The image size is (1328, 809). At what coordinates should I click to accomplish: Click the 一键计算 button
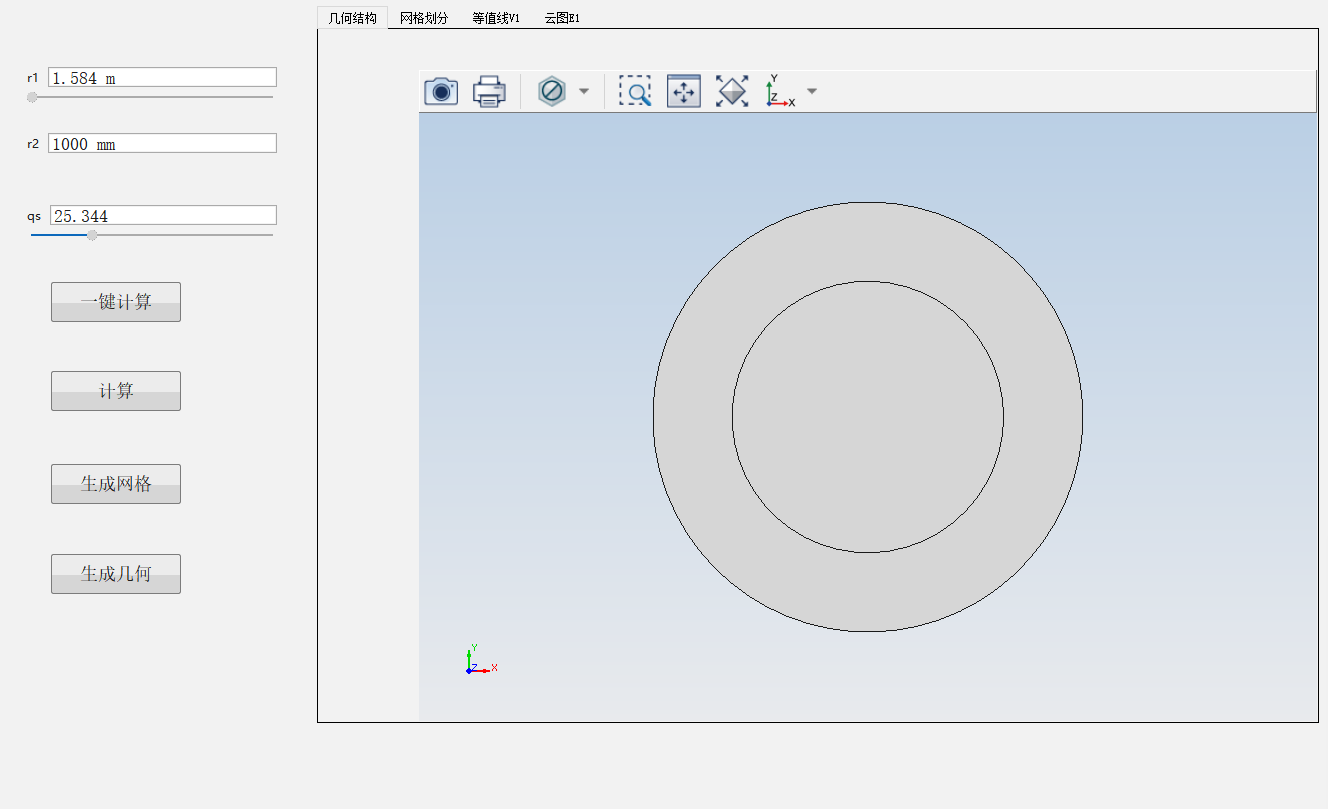(116, 302)
